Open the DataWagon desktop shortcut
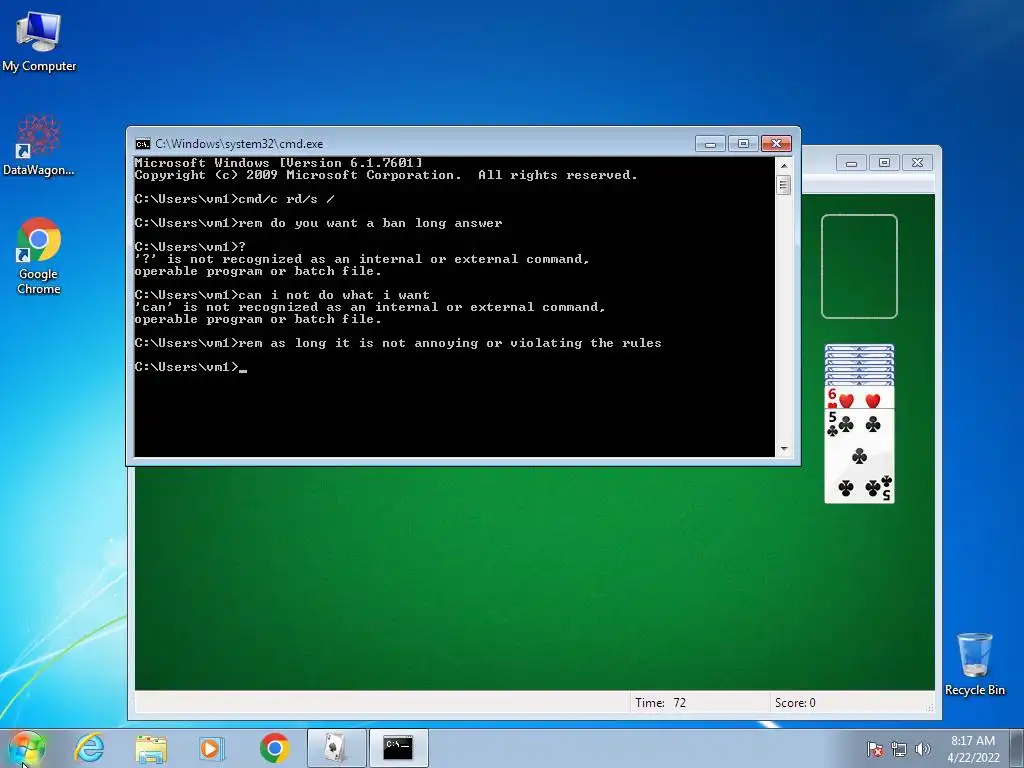1024x768 pixels. [39, 145]
